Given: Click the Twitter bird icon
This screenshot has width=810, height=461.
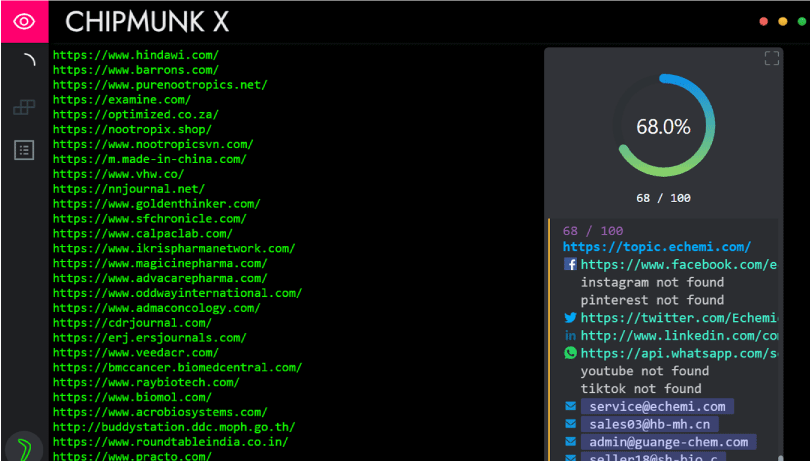Looking at the screenshot, I should [570, 318].
